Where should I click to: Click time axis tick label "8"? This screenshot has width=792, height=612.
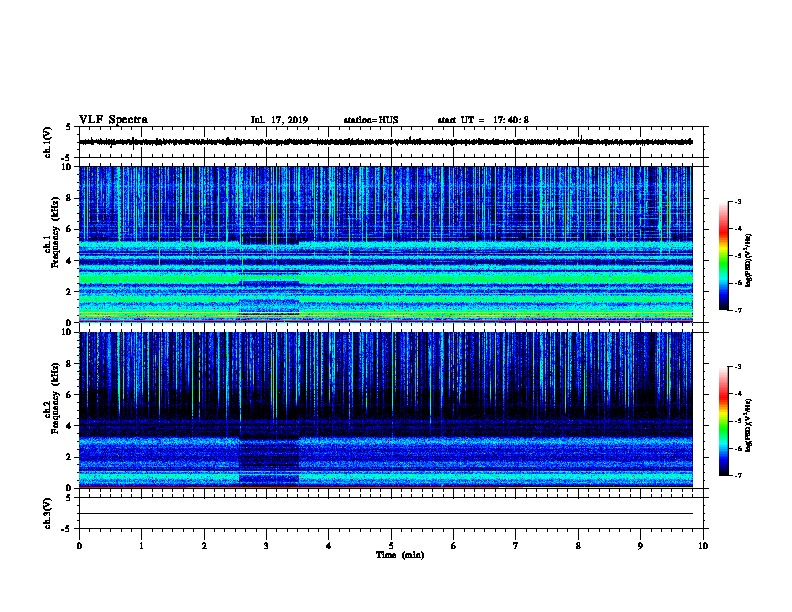(578, 545)
